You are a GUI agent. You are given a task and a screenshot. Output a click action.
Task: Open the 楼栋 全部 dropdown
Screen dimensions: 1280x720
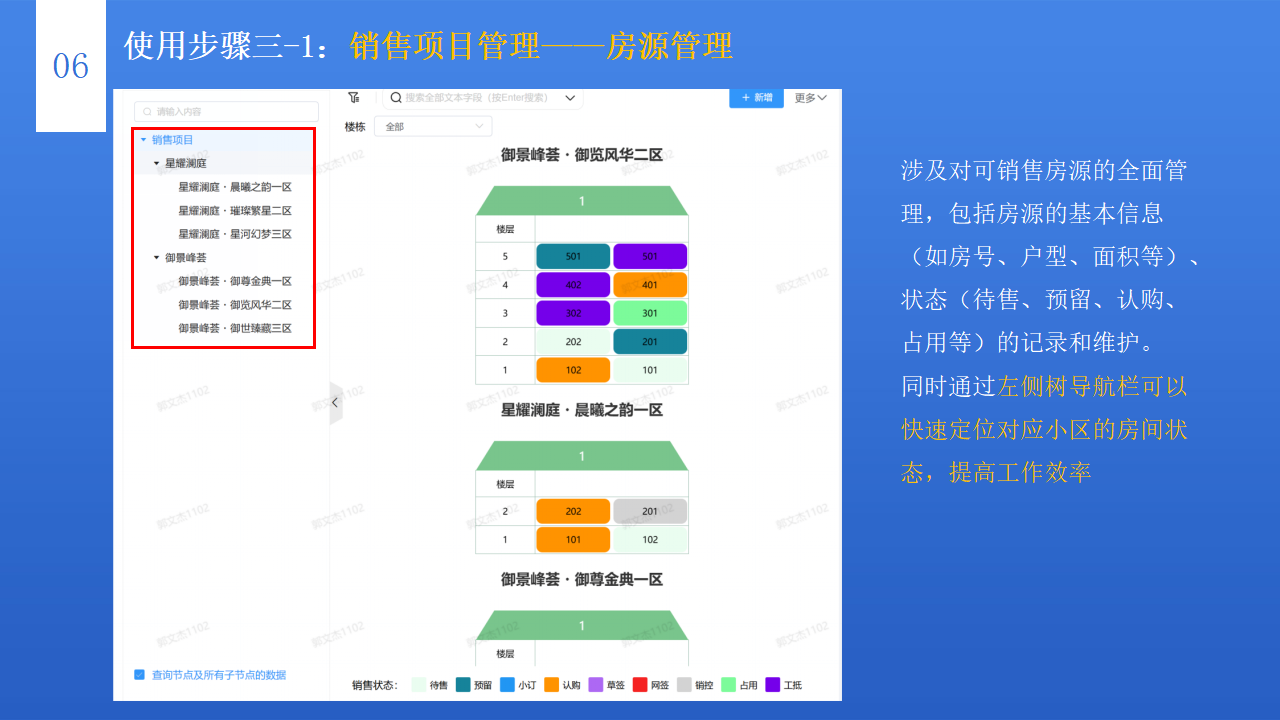click(433, 125)
